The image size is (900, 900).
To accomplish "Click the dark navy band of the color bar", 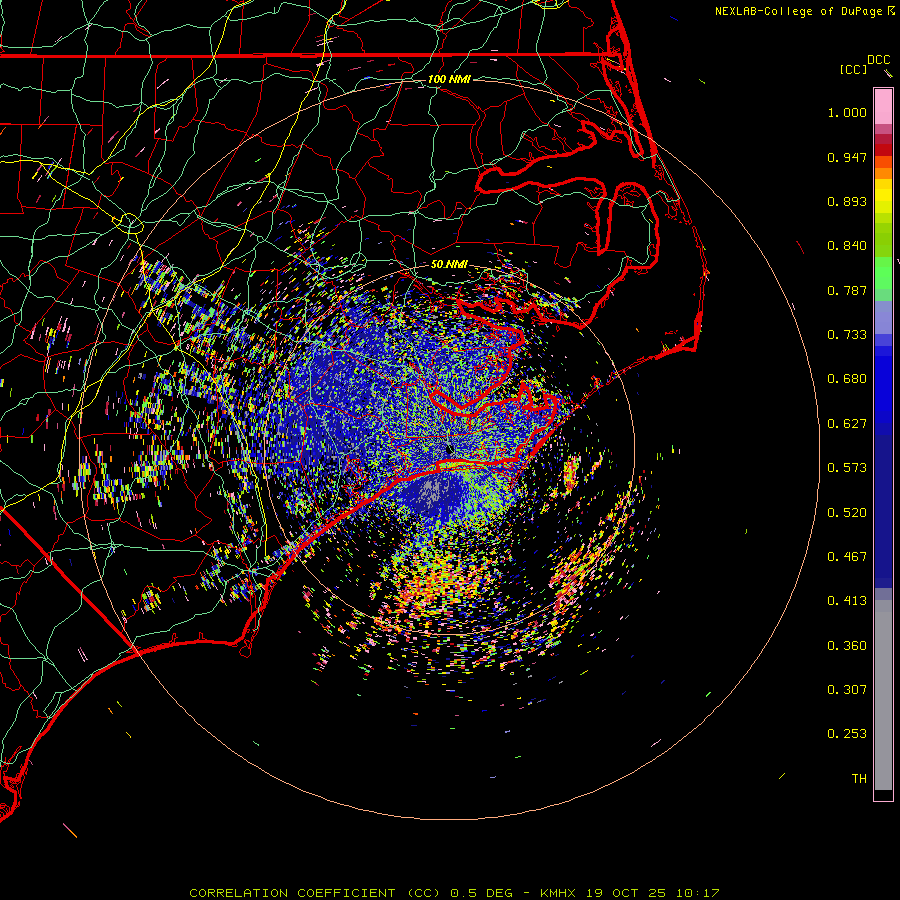I will point(883,511).
